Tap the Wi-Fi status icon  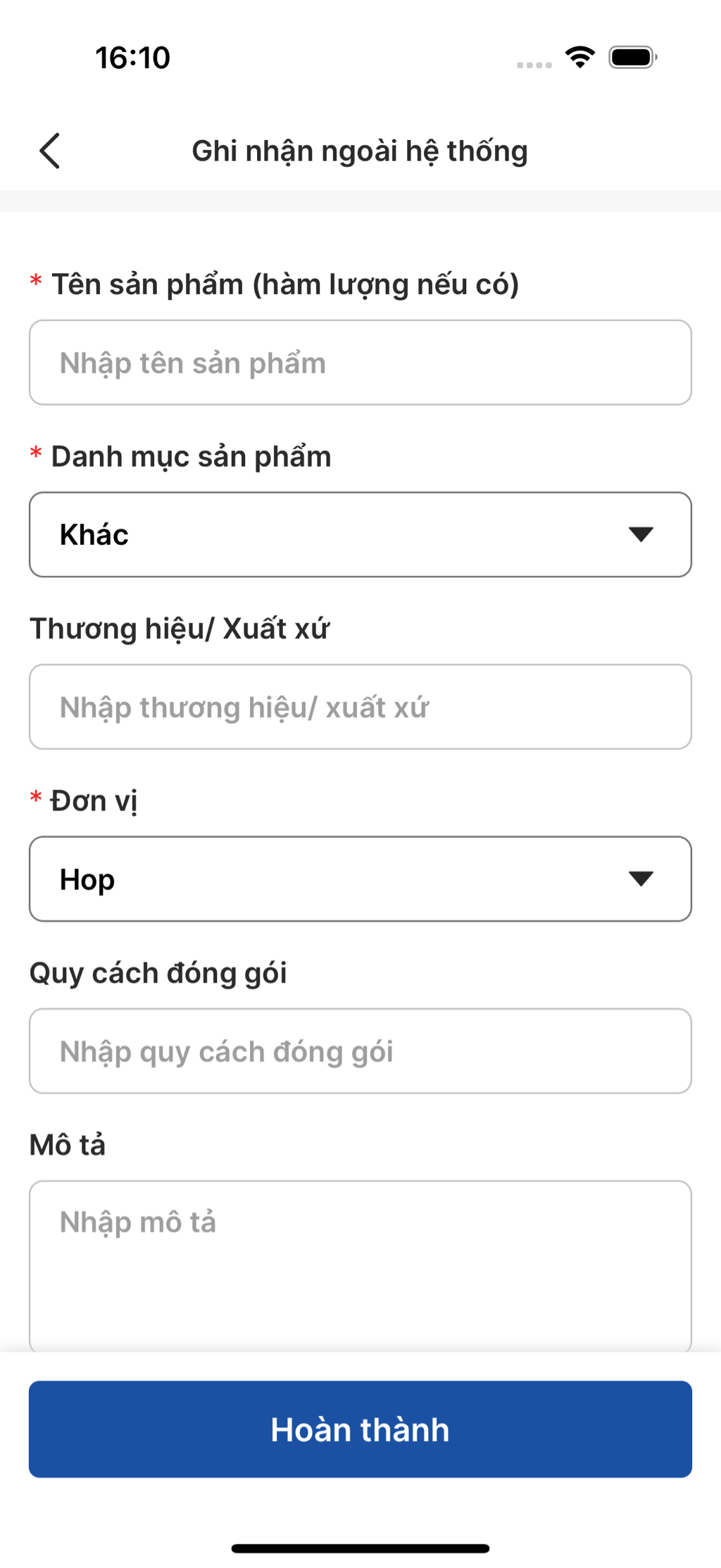point(580,57)
